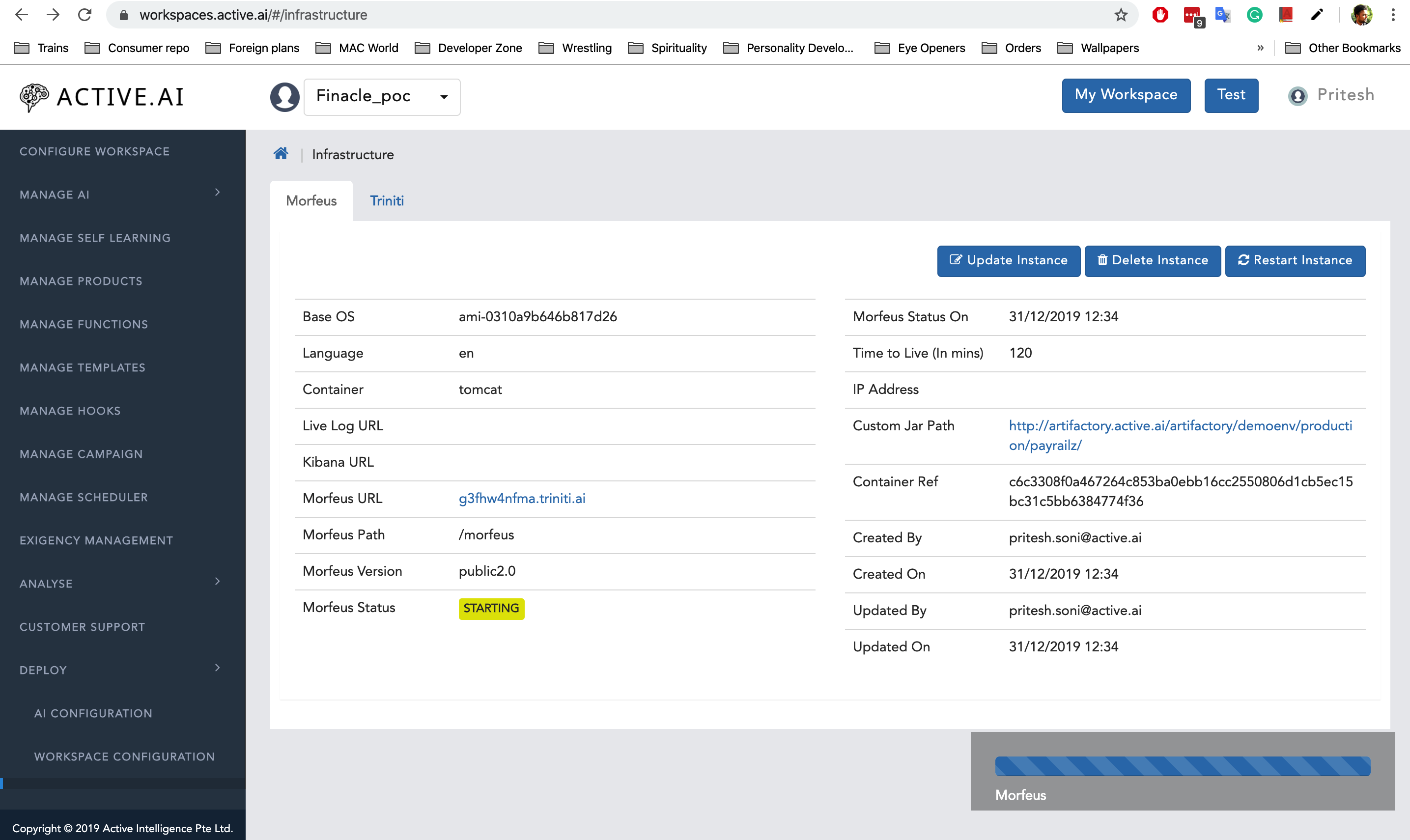The image size is (1410, 840).
Task: Click the STARTING status badge
Action: pyautogui.click(x=491, y=608)
